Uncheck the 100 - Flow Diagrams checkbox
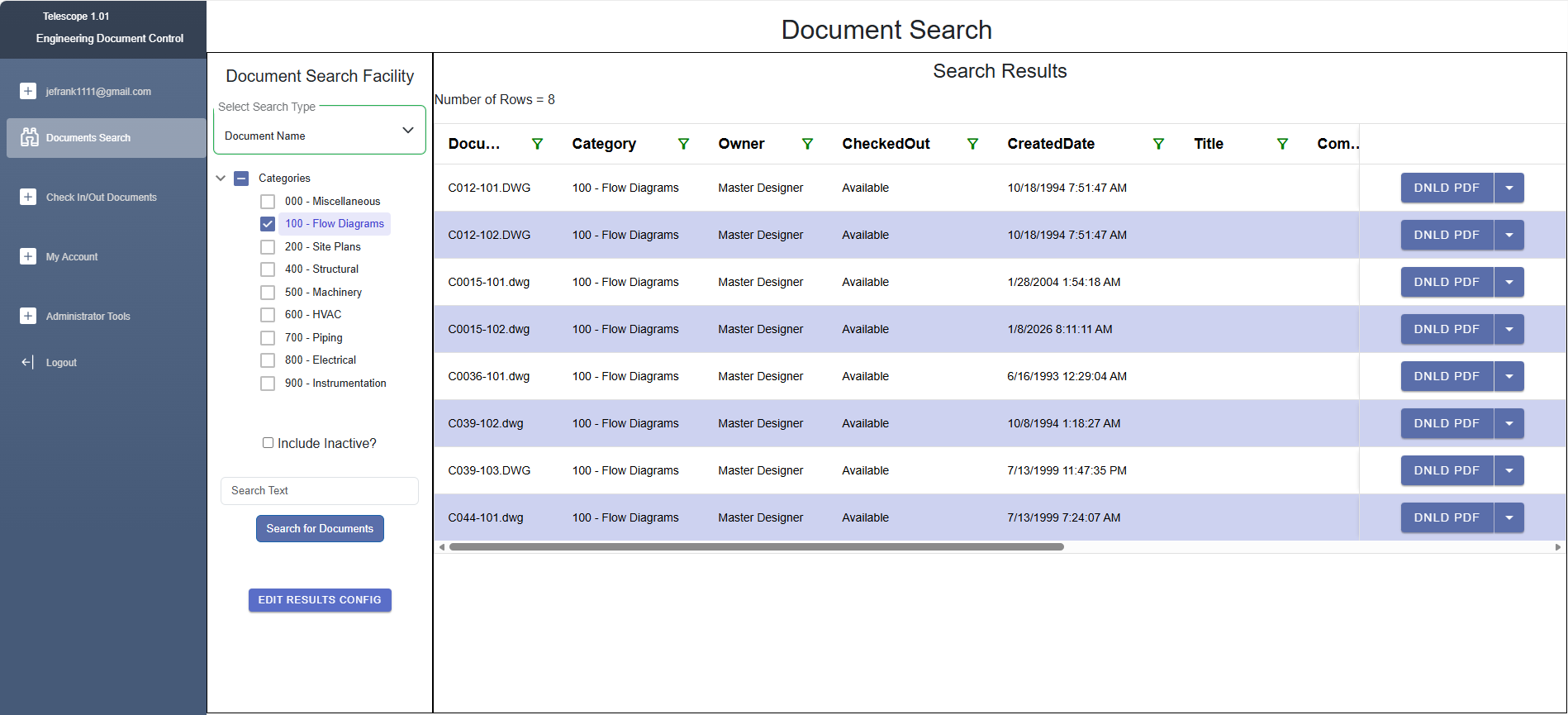The width and height of the screenshot is (1568, 715). coord(268,224)
